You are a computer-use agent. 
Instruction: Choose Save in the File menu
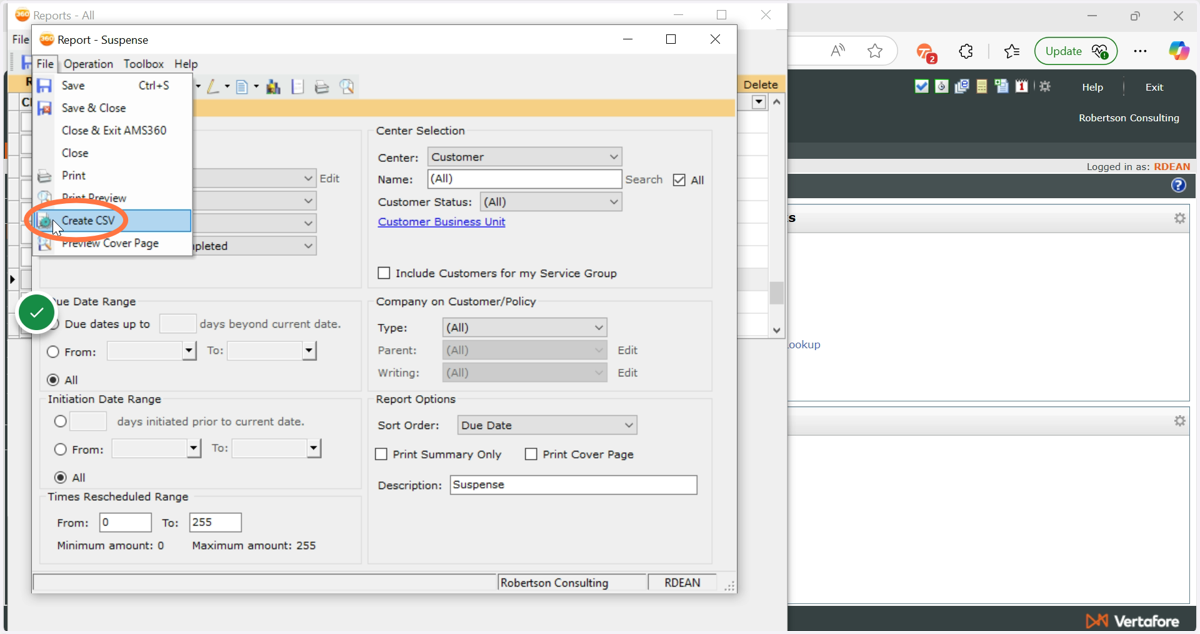coord(112,86)
